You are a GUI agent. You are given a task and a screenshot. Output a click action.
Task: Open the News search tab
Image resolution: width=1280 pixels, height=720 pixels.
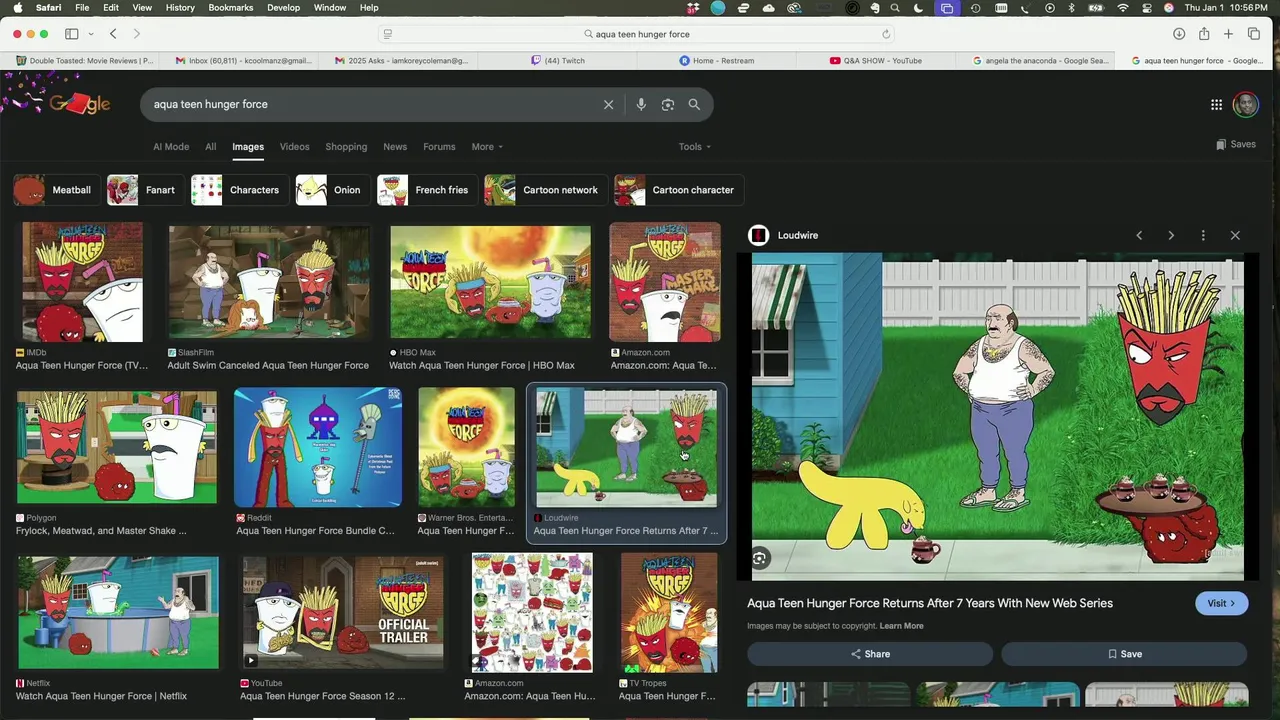(395, 147)
